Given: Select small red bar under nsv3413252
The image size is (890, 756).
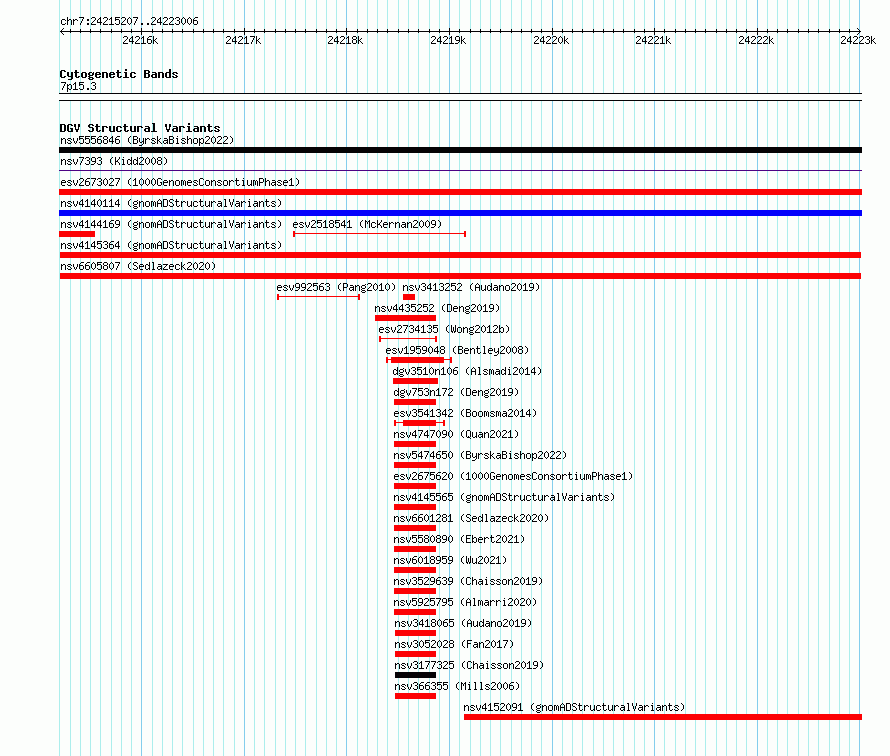Looking at the screenshot, I should coord(409,297).
